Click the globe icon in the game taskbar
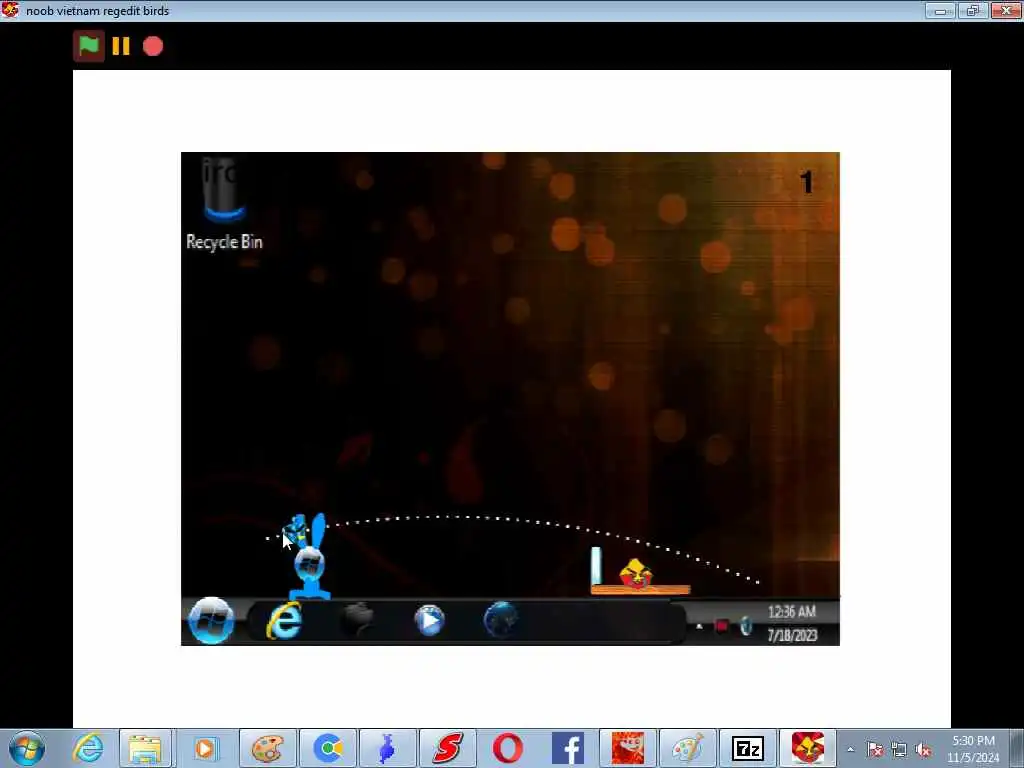Viewport: 1024px width, 768px height. pos(501,619)
